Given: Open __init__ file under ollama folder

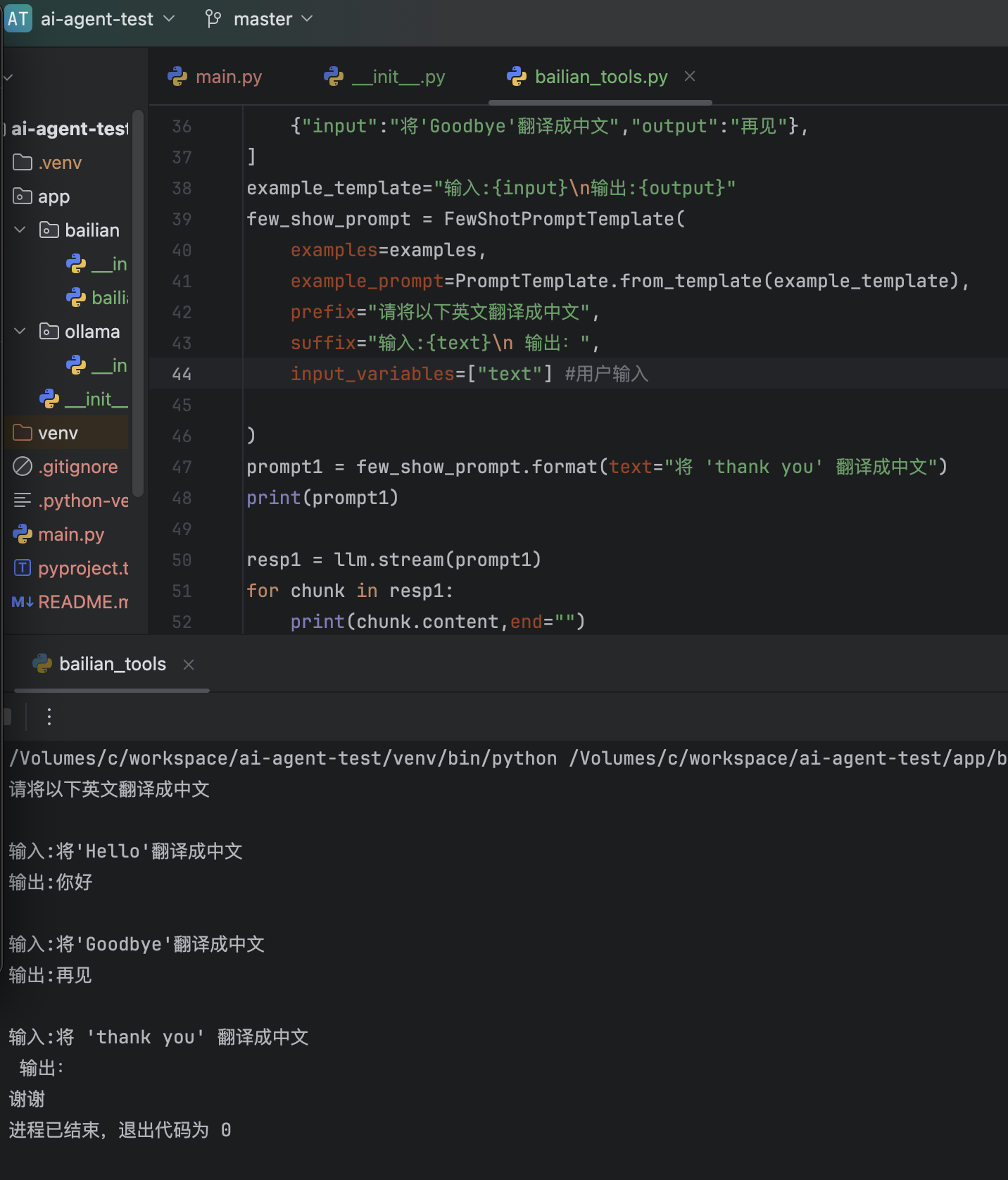Looking at the screenshot, I should (109, 365).
